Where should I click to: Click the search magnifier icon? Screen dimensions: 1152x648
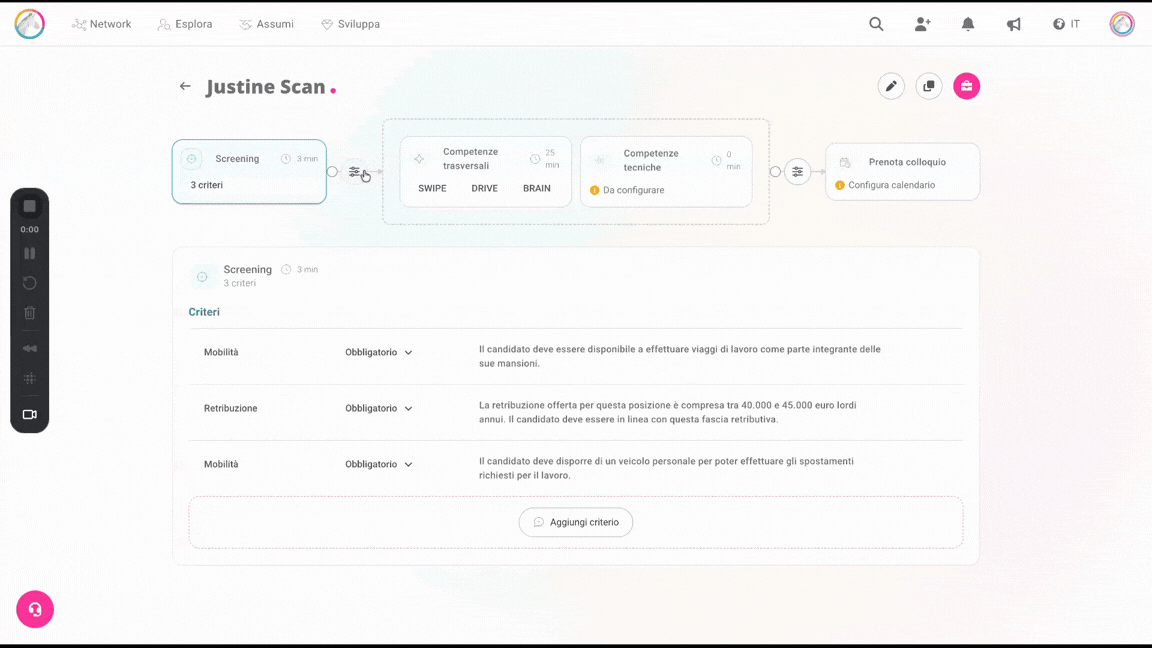click(876, 24)
